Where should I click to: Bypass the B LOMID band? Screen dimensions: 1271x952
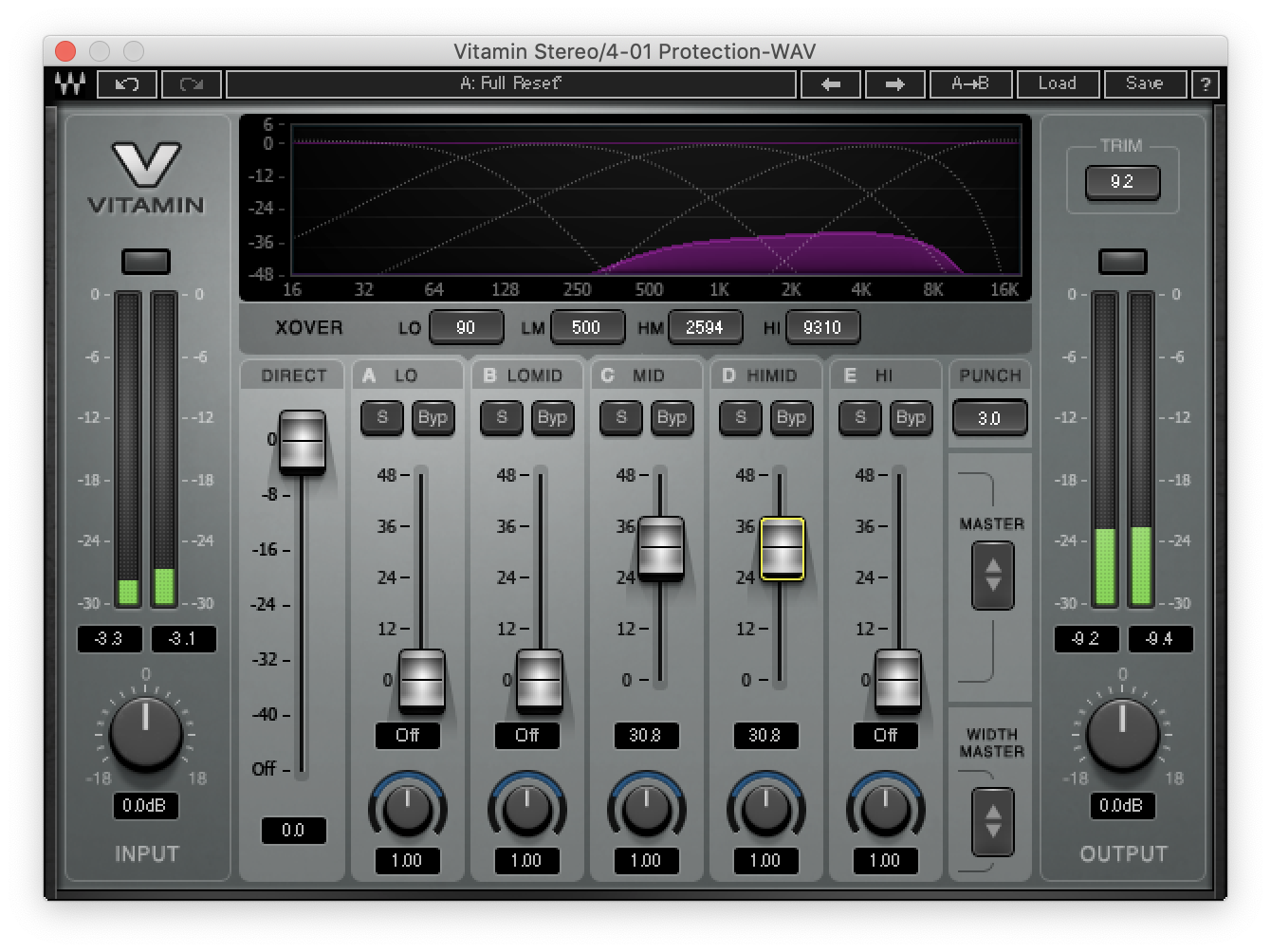[552, 417]
